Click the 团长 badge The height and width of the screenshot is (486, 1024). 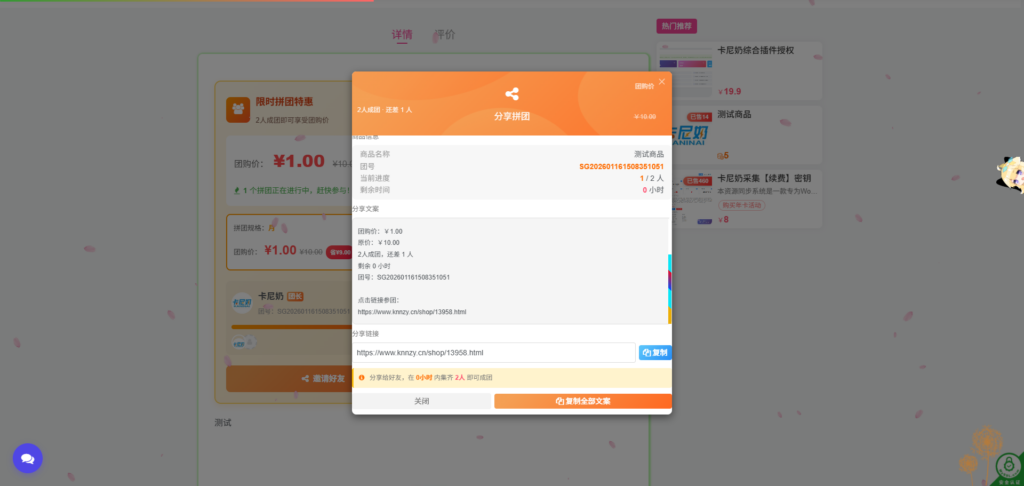point(295,297)
